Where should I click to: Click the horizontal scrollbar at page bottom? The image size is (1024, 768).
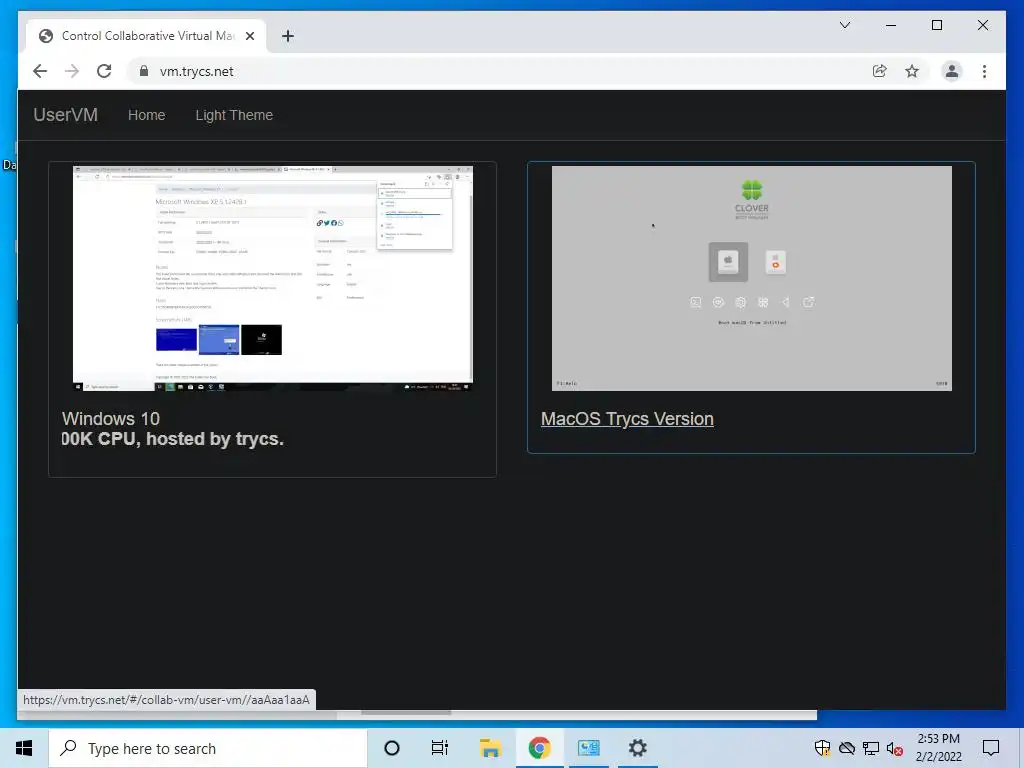pos(406,712)
